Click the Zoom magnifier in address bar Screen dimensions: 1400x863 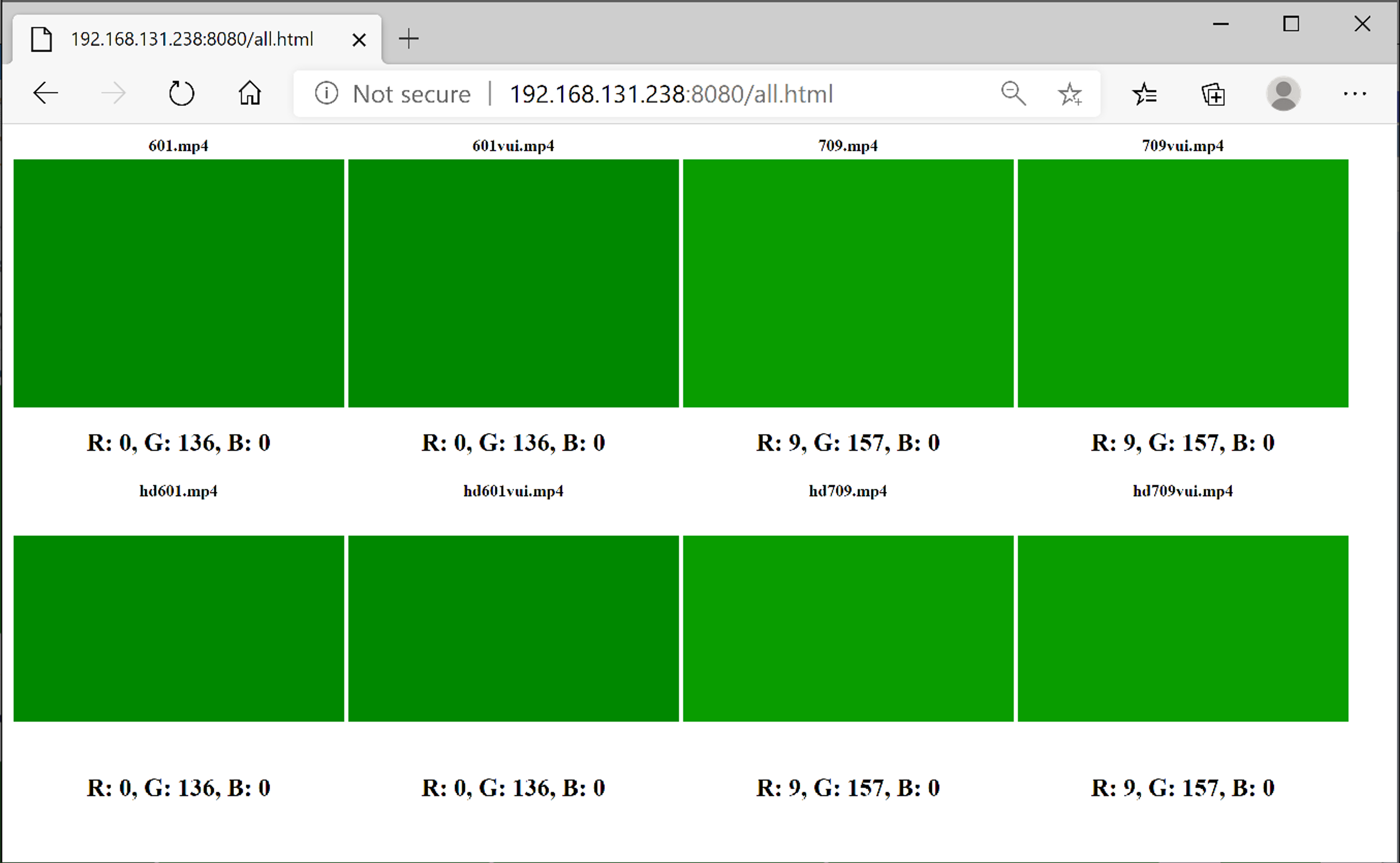1013,94
